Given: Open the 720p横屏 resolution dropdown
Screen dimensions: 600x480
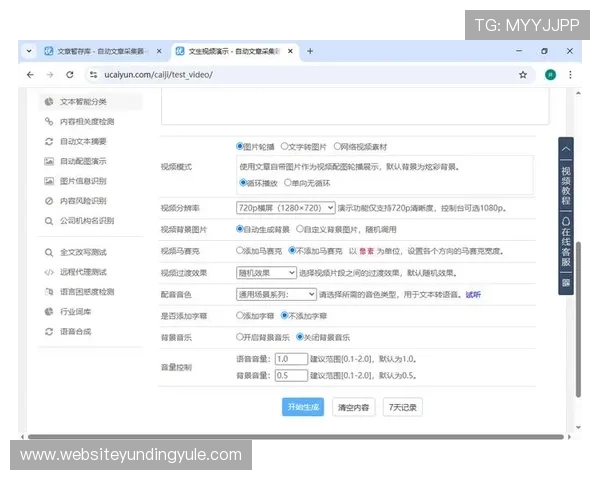Looking at the screenshot, I should pyautogui.click(x=285, y=208).
